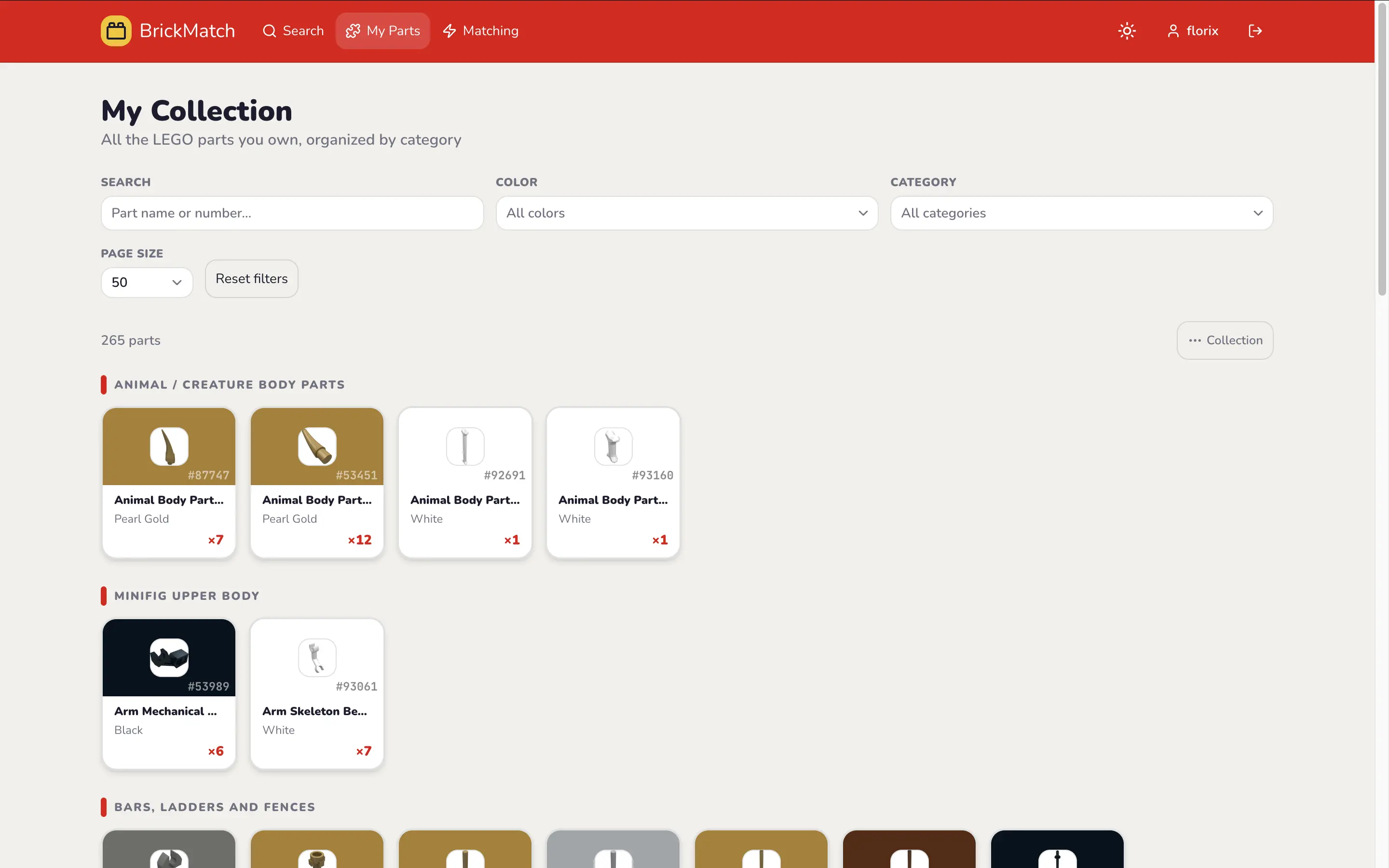1389x868 pixels.
Task: Open the My Parts tab
Action: [x=383, y=31]
